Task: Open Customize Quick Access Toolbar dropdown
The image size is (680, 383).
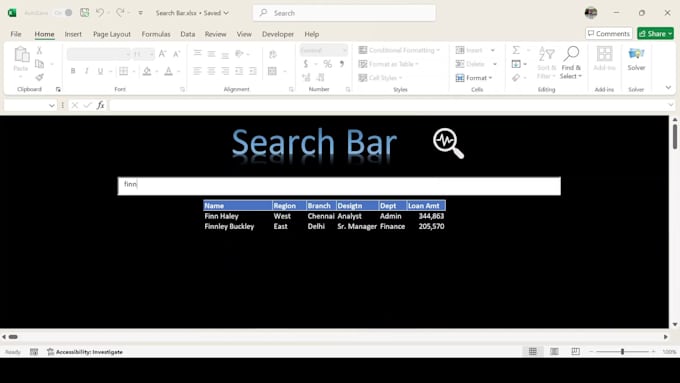Action: (x=141, y=13)
